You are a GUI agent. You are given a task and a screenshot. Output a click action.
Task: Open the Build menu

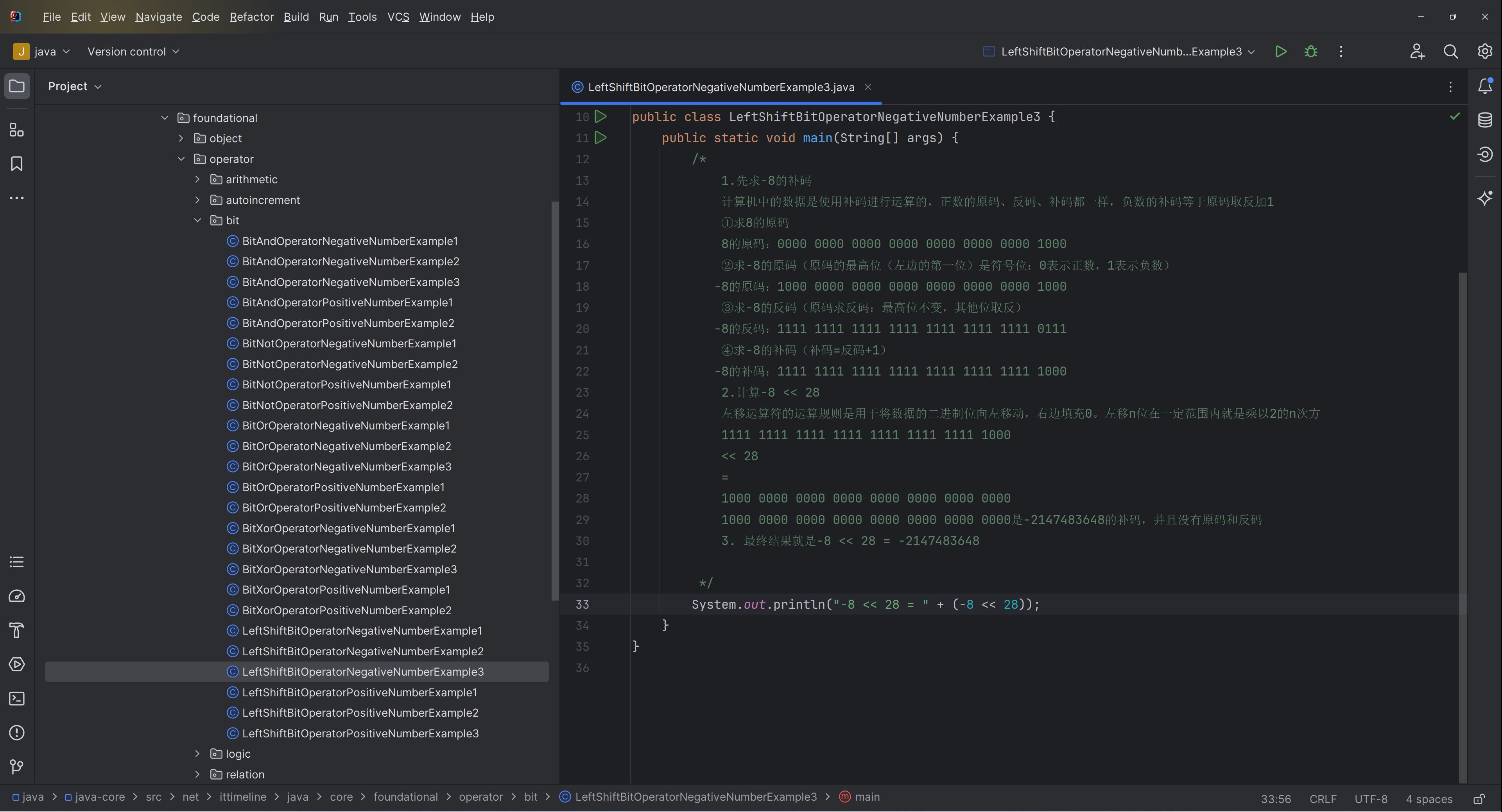[296, 17]
